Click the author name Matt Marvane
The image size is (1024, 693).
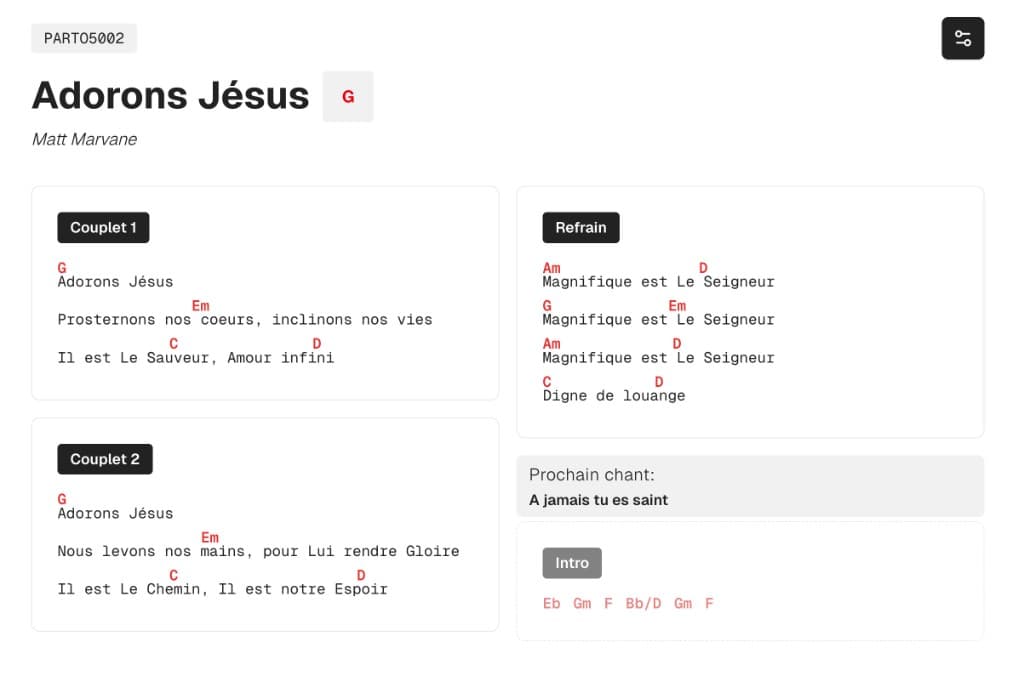[84, 139]
